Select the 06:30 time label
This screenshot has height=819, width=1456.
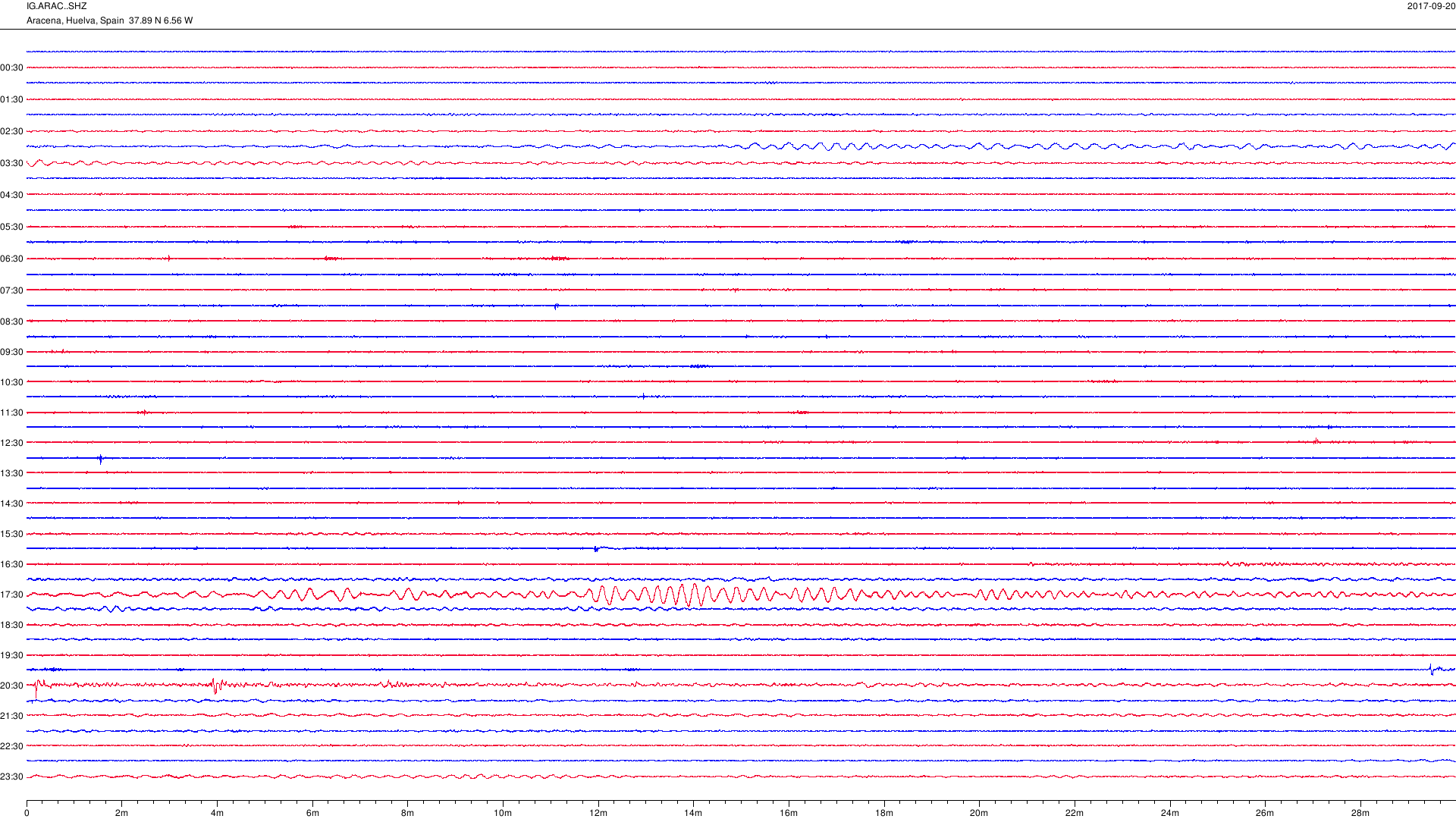11,259
